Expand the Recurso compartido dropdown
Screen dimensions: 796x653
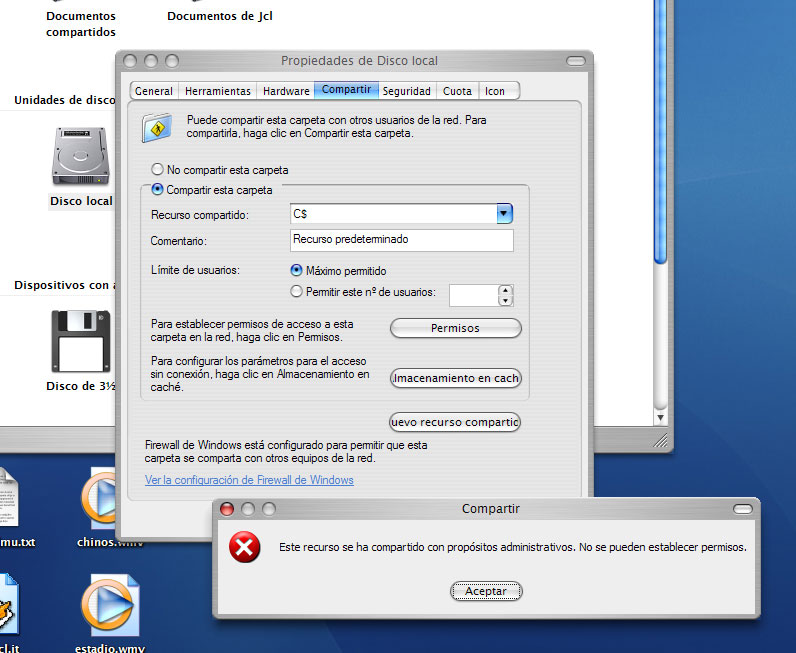point(505,214)
